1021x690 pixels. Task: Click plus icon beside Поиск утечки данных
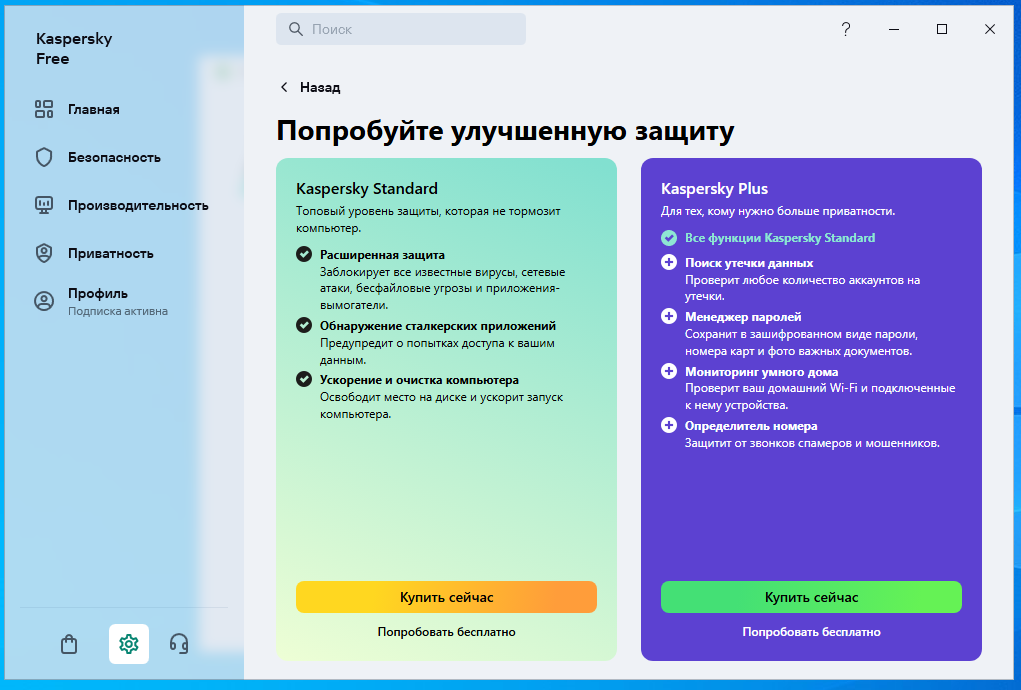(669, 262)
